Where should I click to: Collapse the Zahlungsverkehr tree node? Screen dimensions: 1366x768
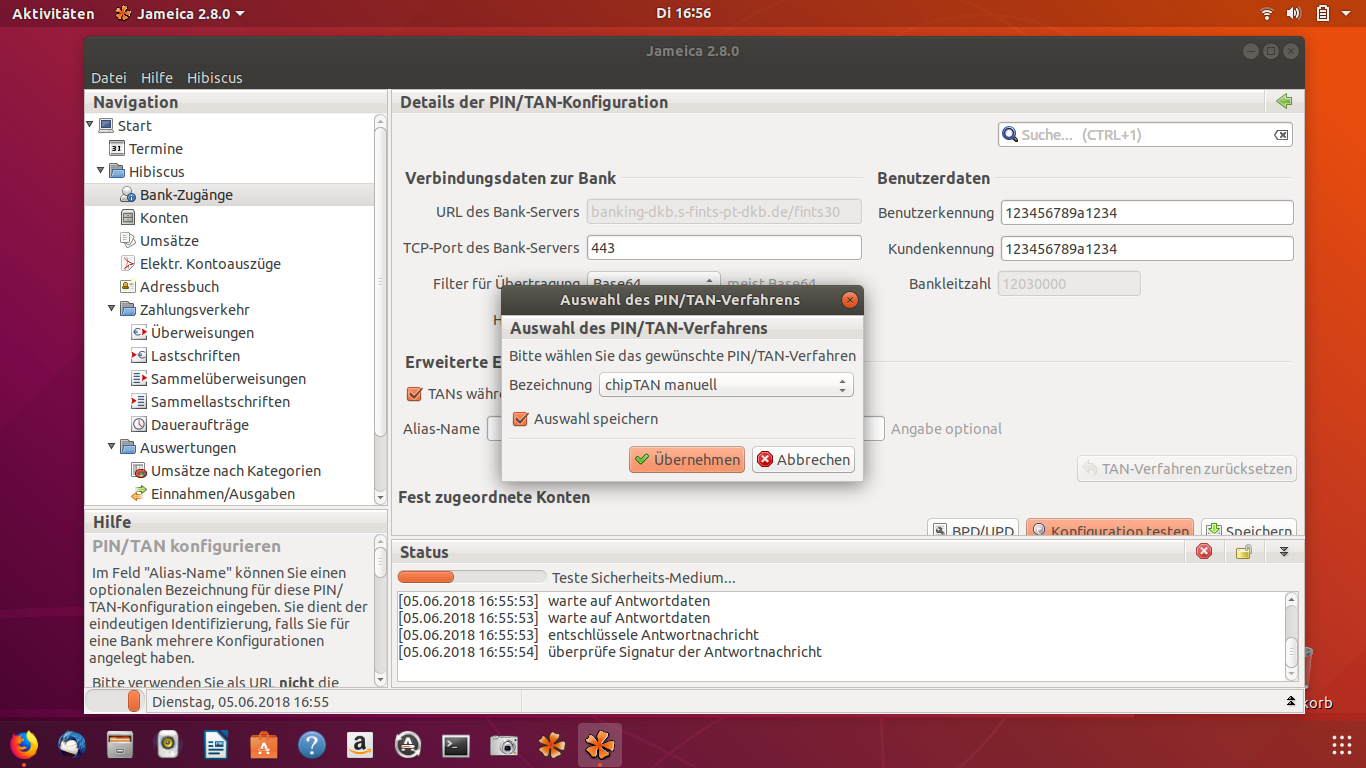[x=111, y=308]
